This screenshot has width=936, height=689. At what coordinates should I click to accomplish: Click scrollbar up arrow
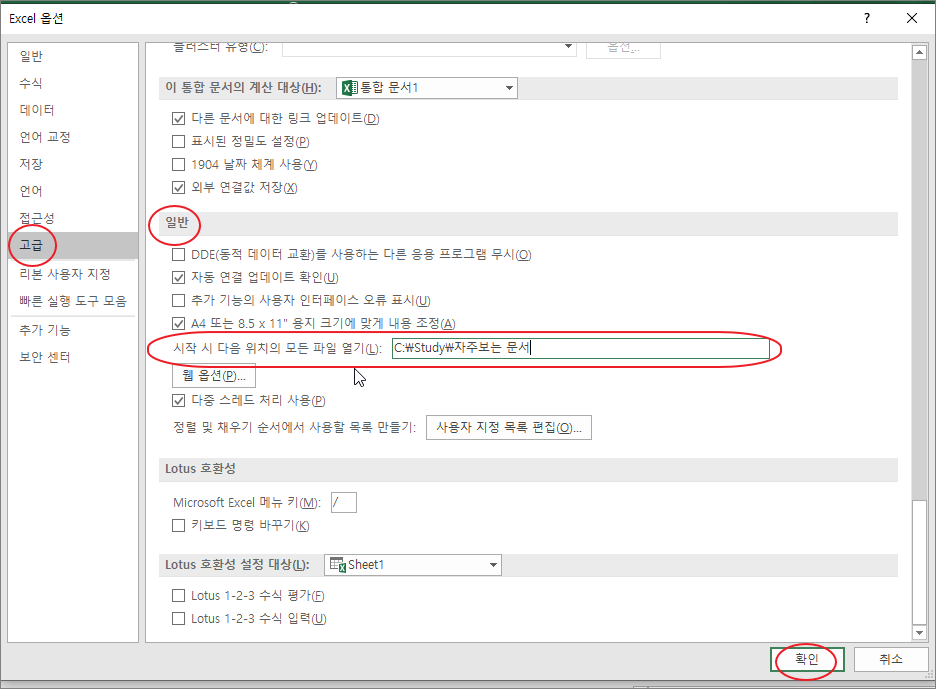(x=919, y=53)
